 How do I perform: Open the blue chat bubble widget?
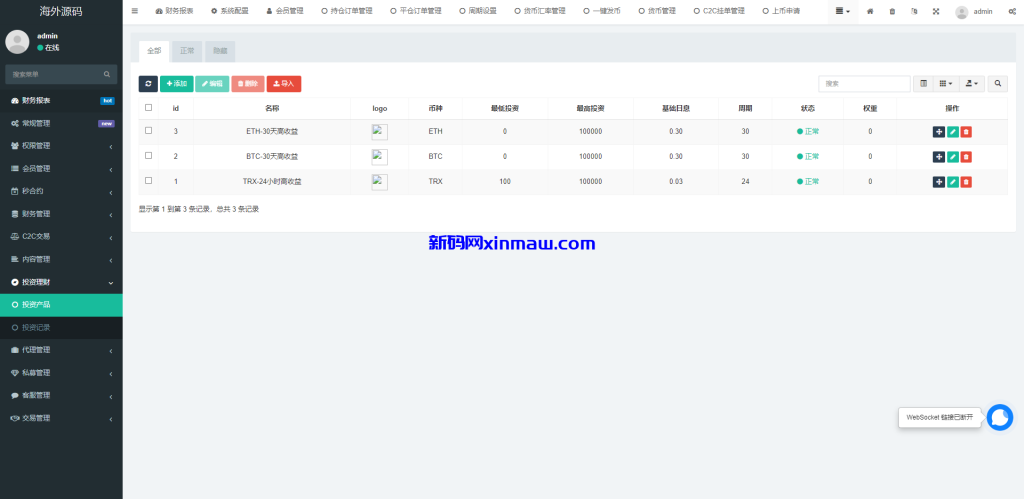[x=1000, y=417]
